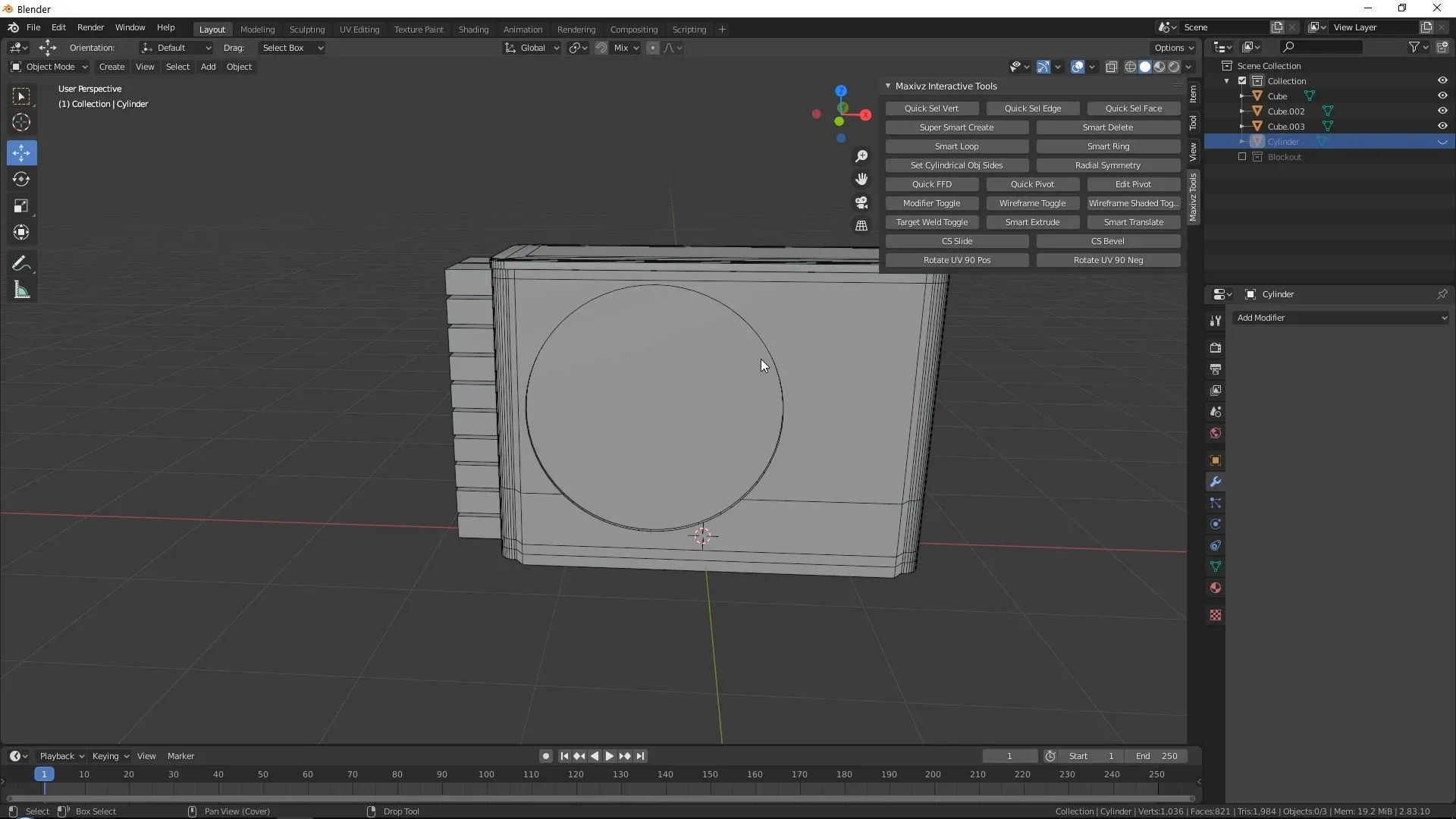Select the Scale tool in the toolbar
Screen dimensions: 1456x819
click(x=21, y=206)
